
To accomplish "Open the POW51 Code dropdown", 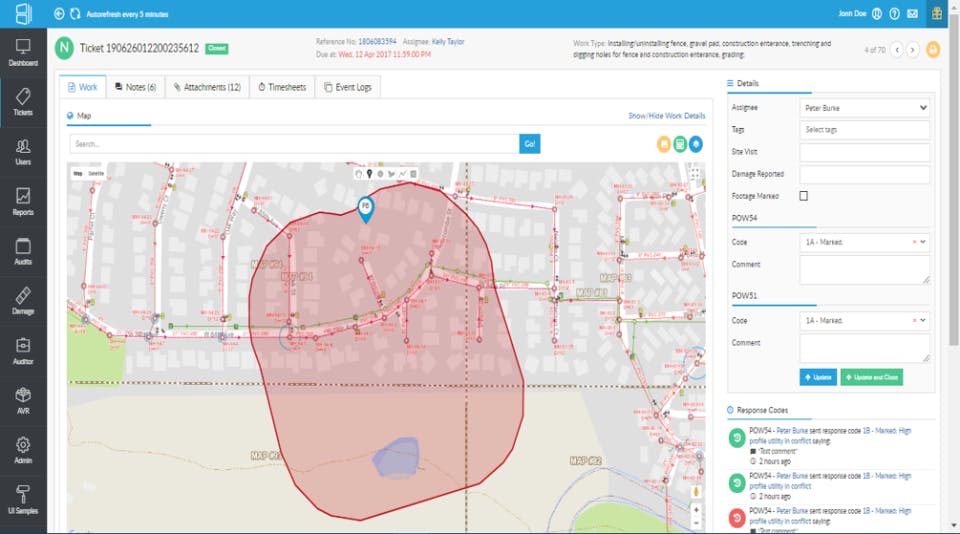I will [864, 320].
